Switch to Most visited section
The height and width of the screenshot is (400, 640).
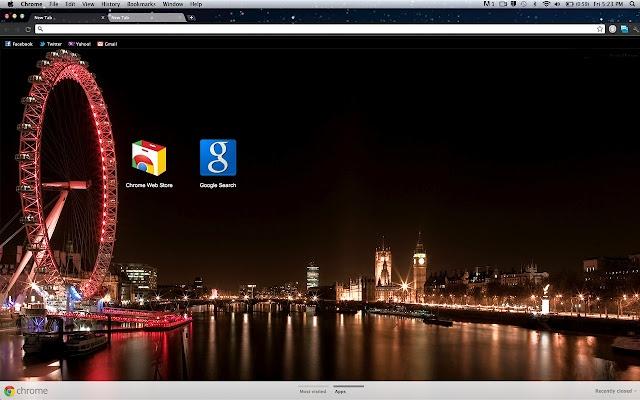(313, 391)
